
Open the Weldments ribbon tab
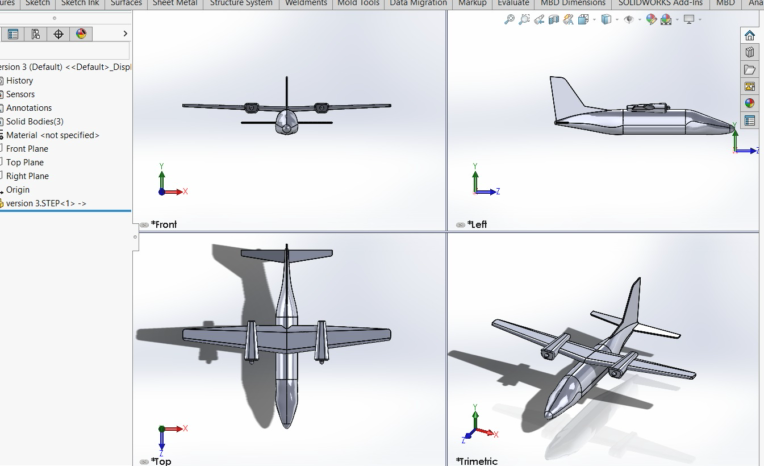coord(306,3)
